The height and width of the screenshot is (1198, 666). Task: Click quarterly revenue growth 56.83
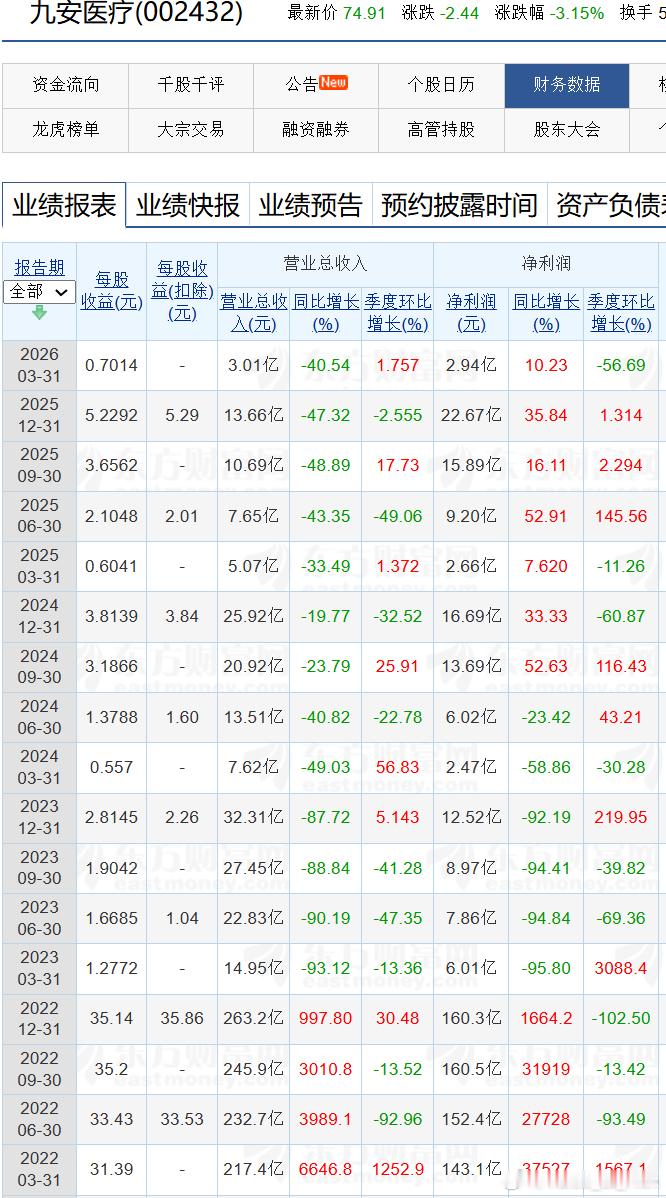pos(397,767)
